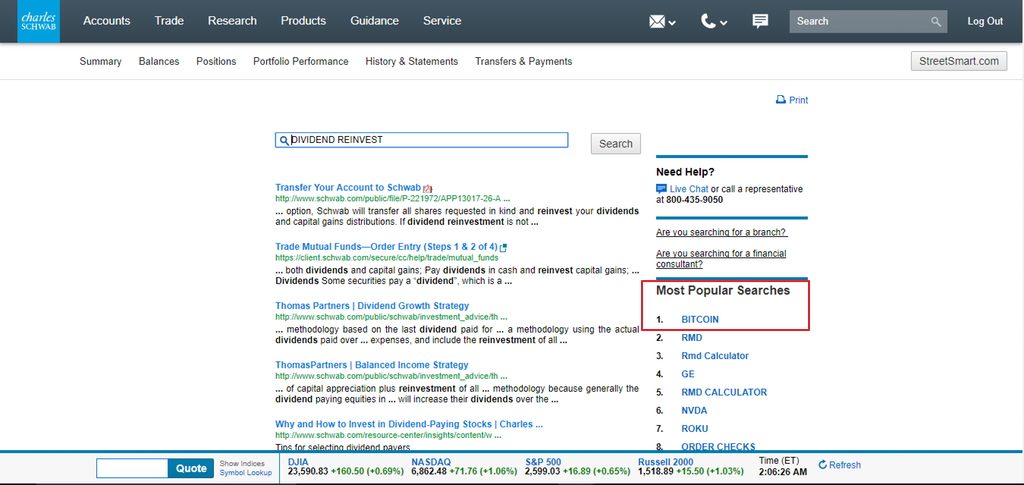Click 'Are you searching for a branch?'
Image resolution: width=1024 pixels, height=485 pixels.
(722, 232)
